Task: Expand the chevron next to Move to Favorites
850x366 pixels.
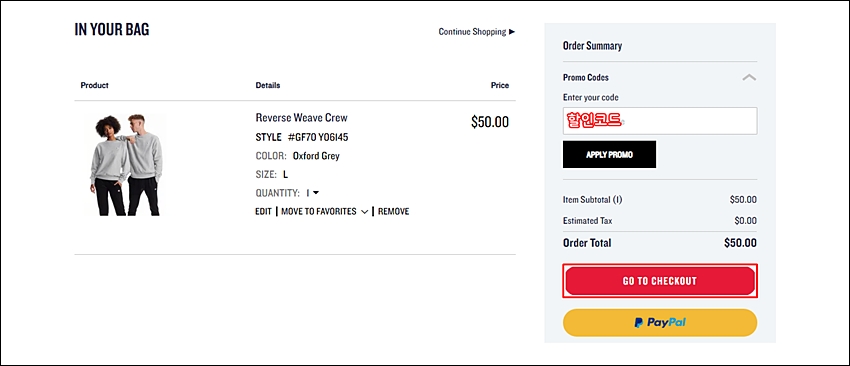Action: pos(364,211)
